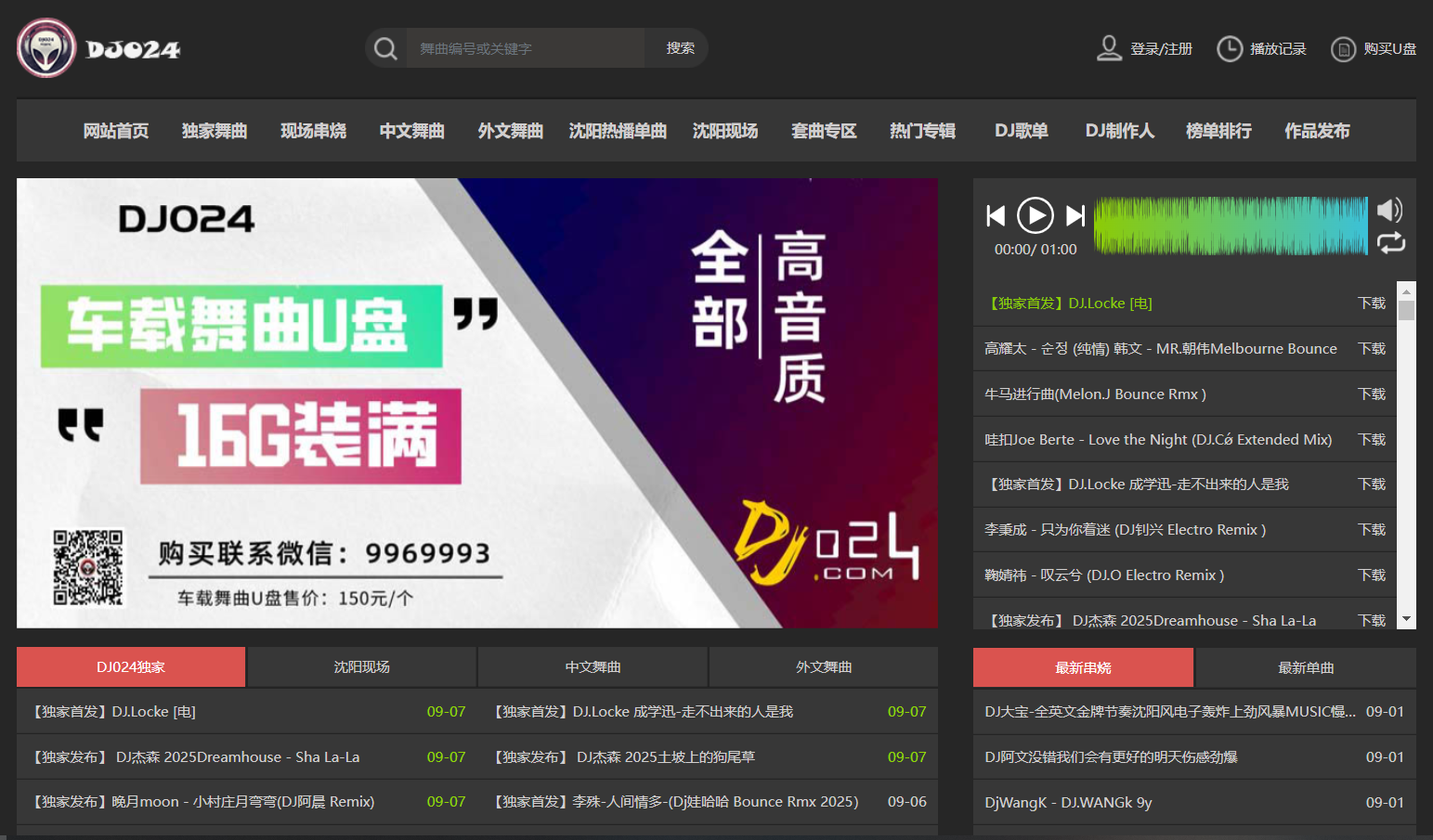Focus the song keyword search field
Viewport: 1433px width, 840px height.
coord(526,48)
